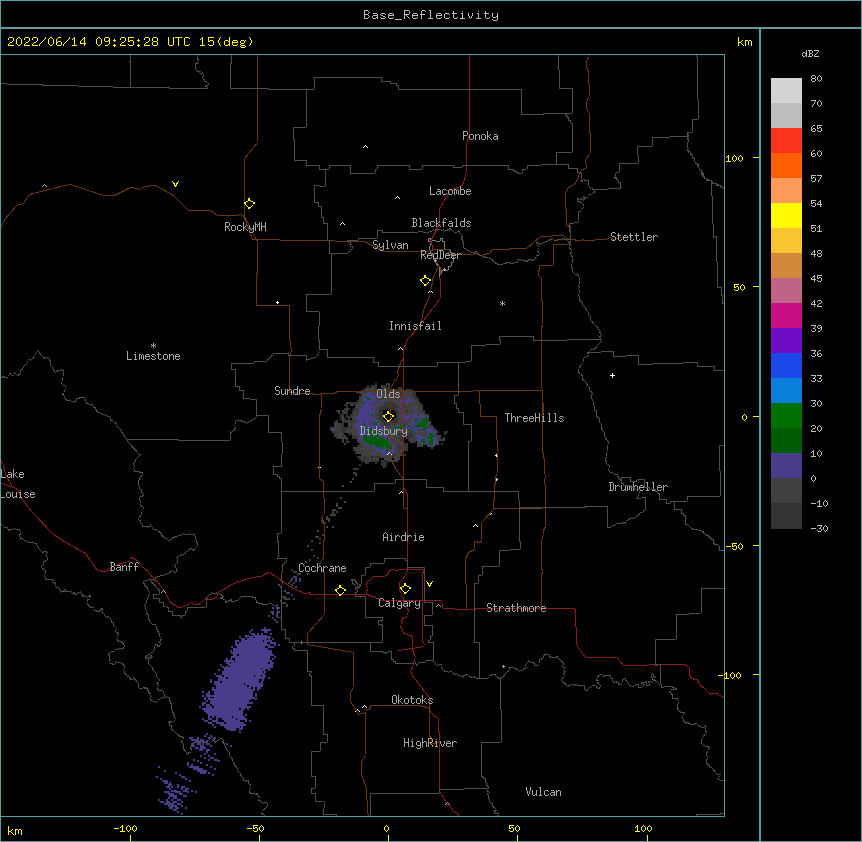
Task: Pick the yellow 54-51 dBZ legend swatch
Action: pos(786,215)
